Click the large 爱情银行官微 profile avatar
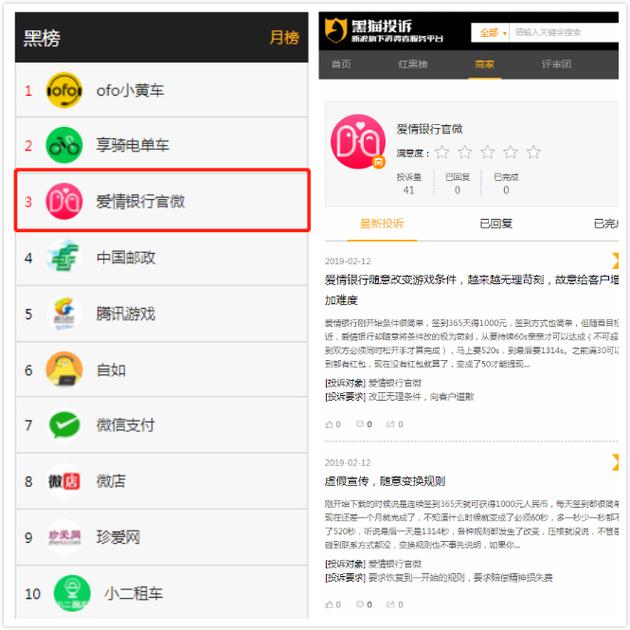This screenshot has width=630, height=630. coord(358,142)
